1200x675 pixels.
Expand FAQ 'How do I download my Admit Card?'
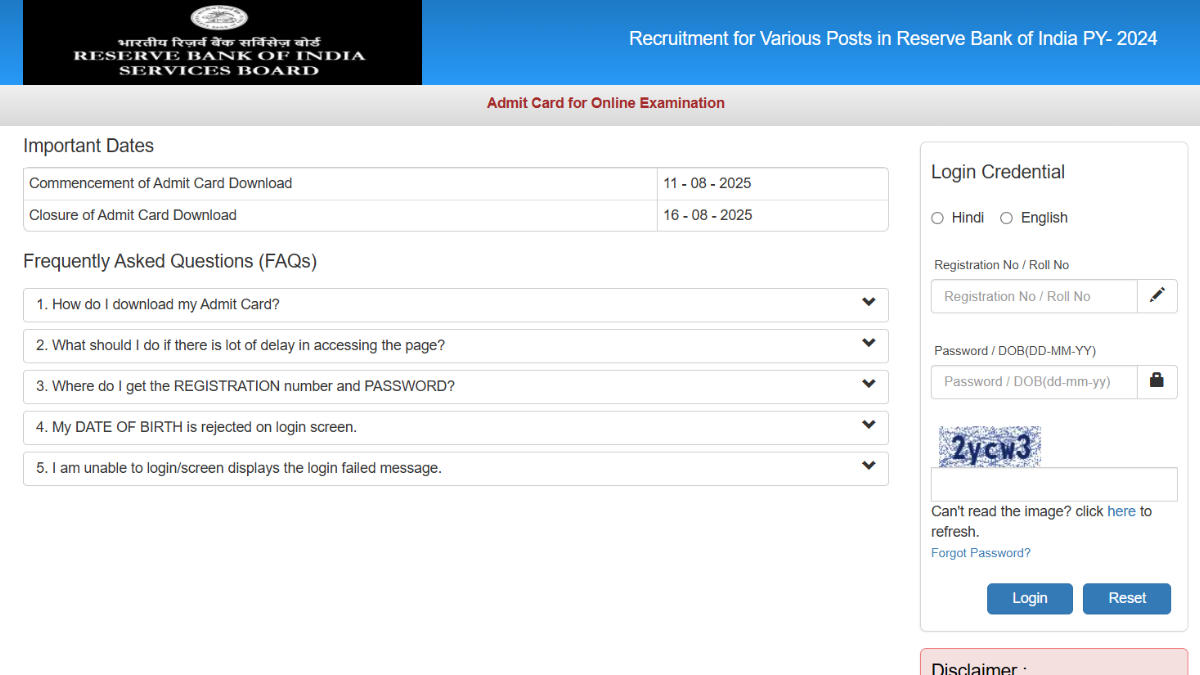coord(455,305)
